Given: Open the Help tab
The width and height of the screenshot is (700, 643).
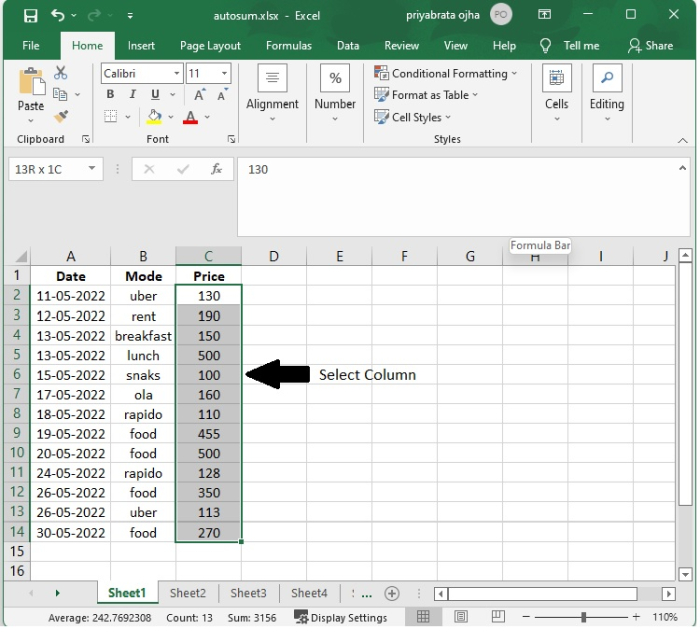Looking at the screenshot, I should pyautogui.click(x=504, y=46).
